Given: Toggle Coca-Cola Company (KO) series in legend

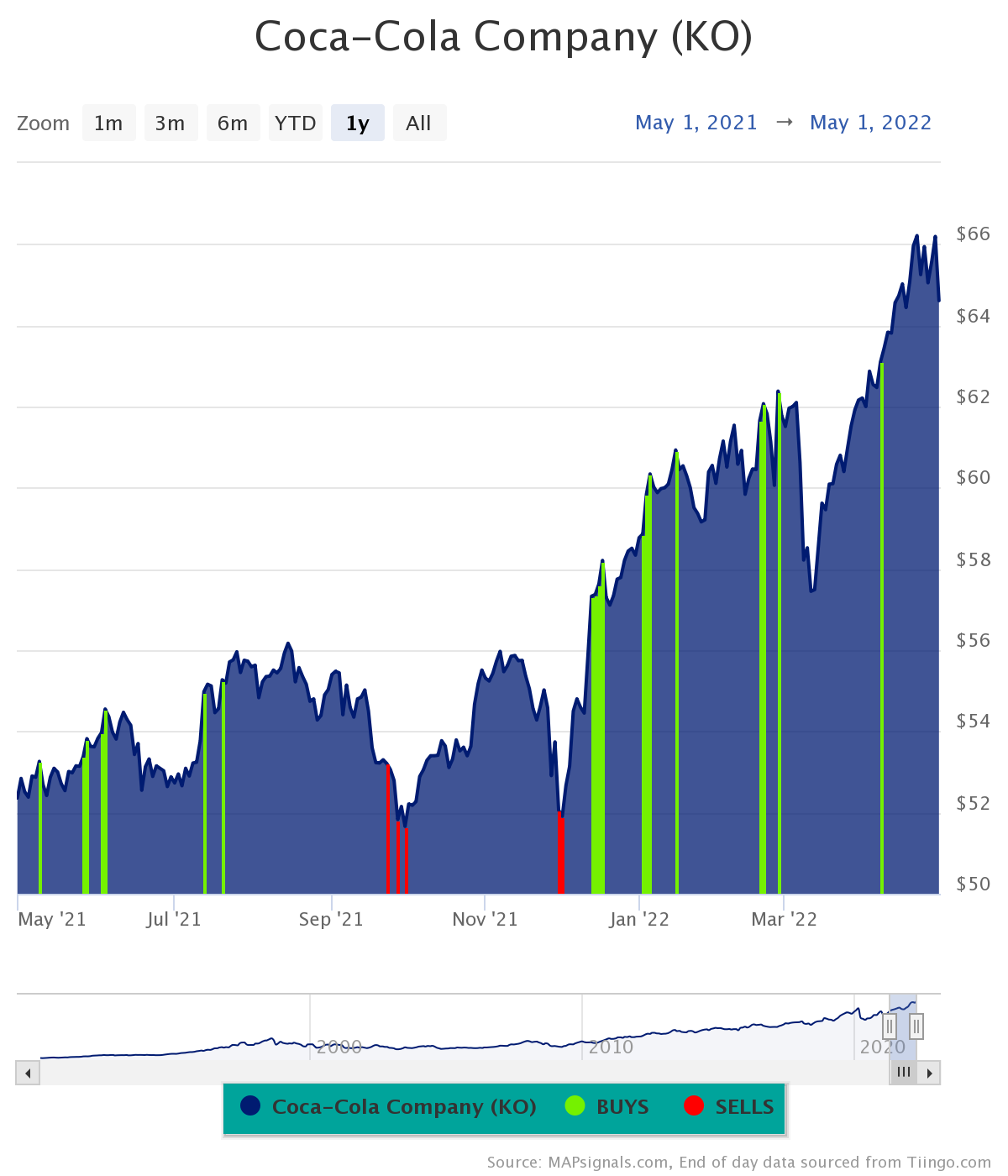Looking at the screenshot, I should click(388, 1107).
